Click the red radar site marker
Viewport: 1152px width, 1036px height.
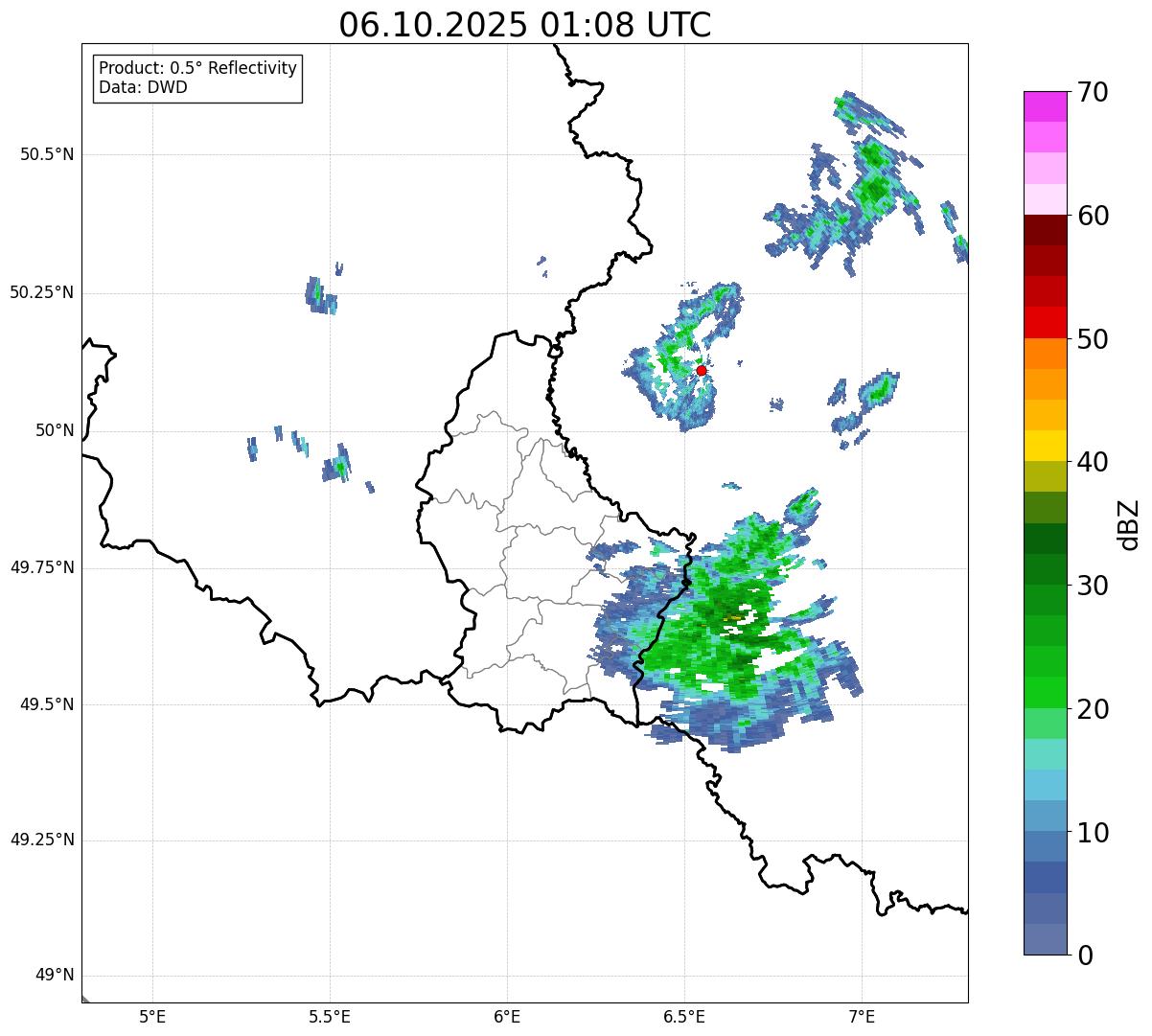point(702,370)
